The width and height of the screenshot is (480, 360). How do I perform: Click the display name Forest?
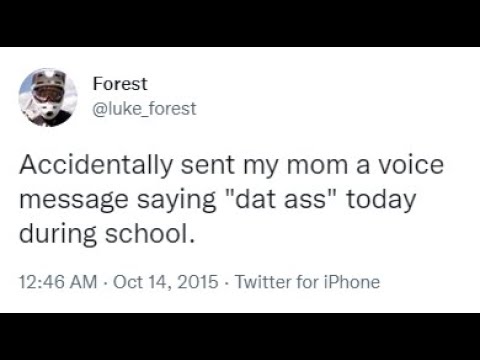(x=120, y=84)
